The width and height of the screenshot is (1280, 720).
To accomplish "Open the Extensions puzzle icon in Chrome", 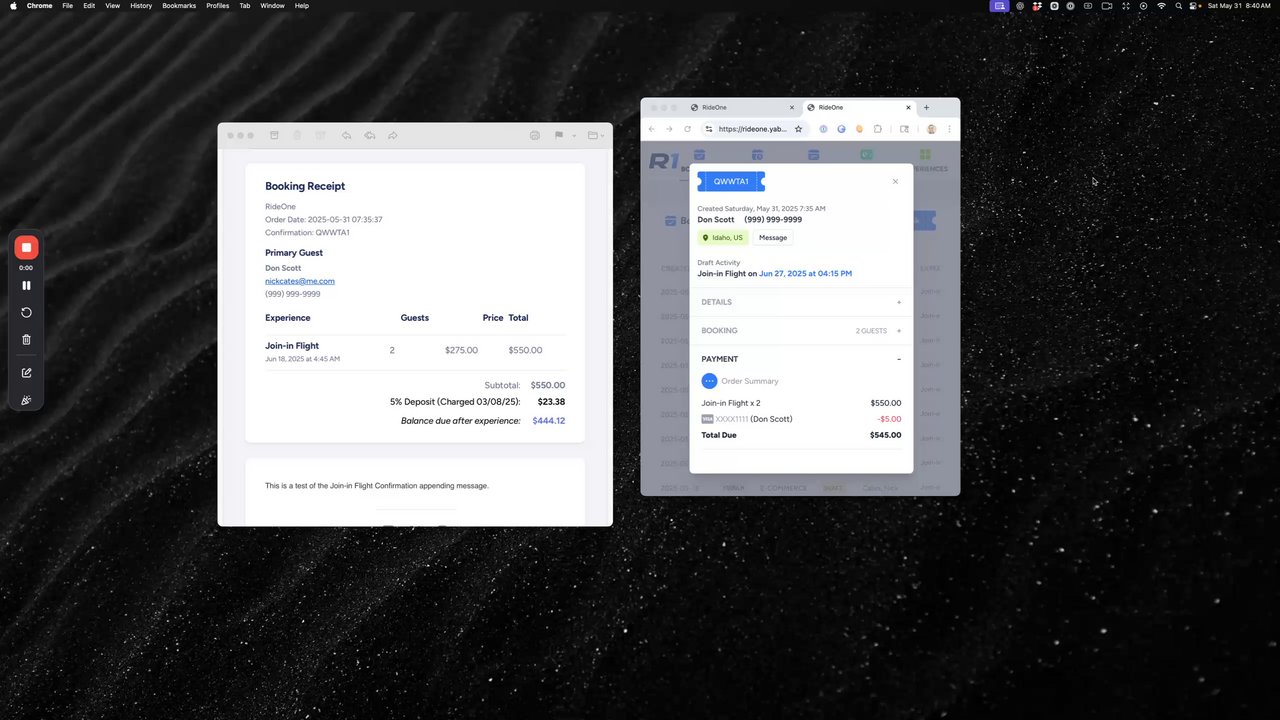I will coord(877,129).
